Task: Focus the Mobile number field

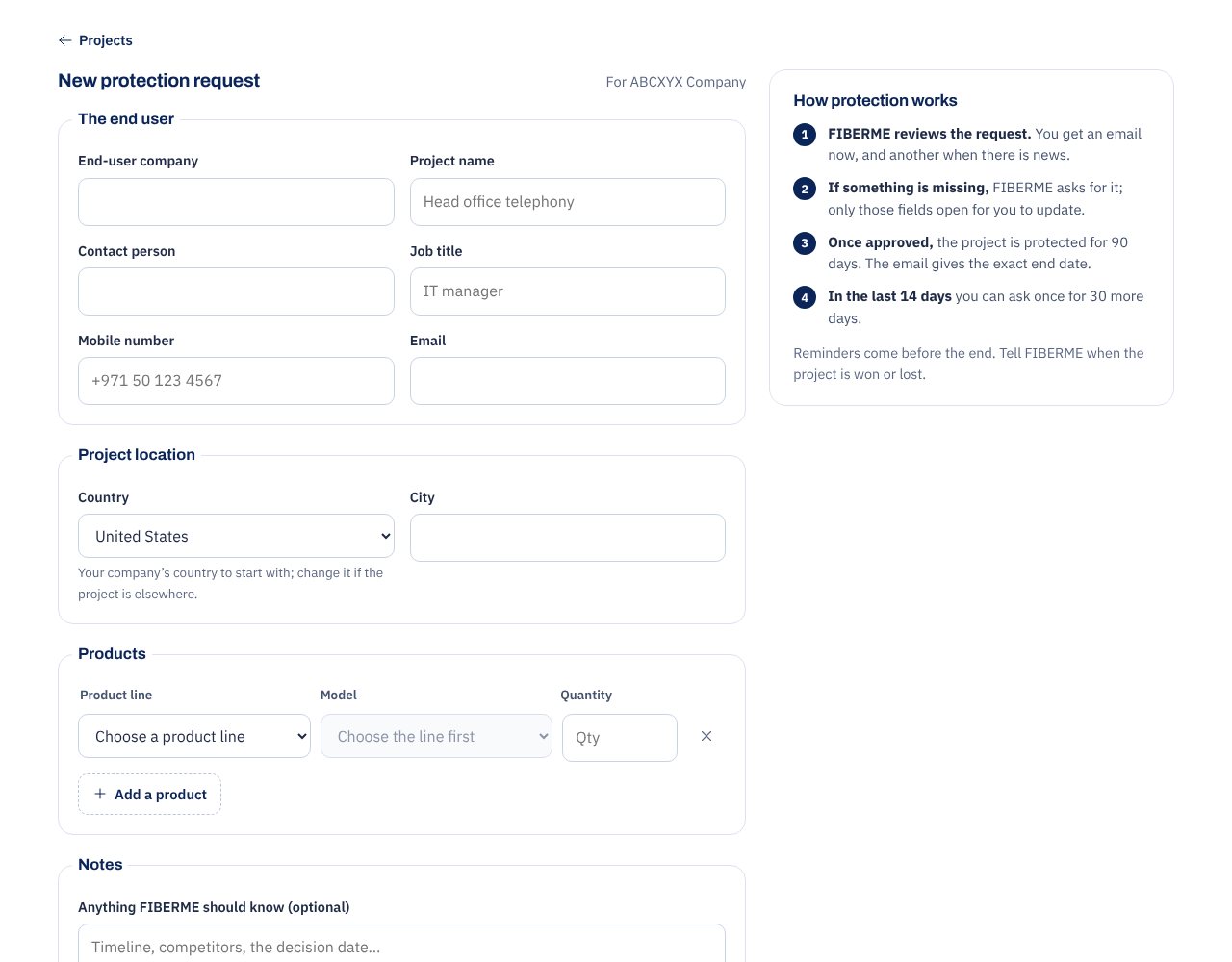Action: point(236,381)
